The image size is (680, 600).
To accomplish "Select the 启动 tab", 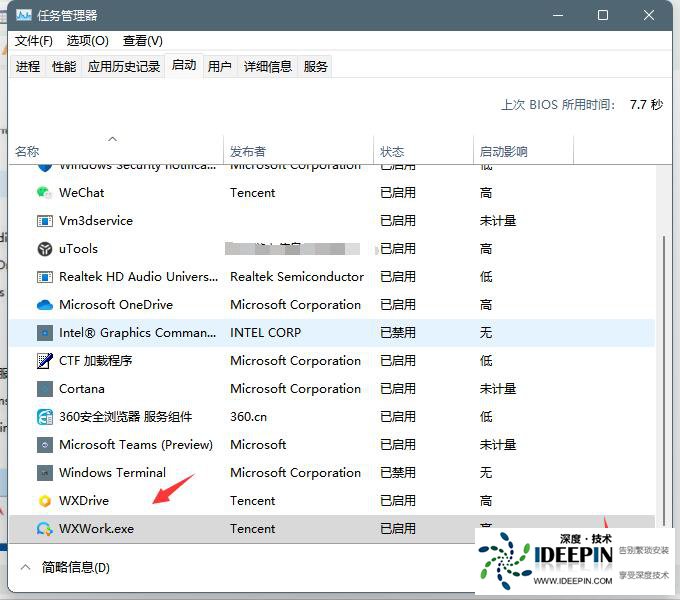I will 184,65.
